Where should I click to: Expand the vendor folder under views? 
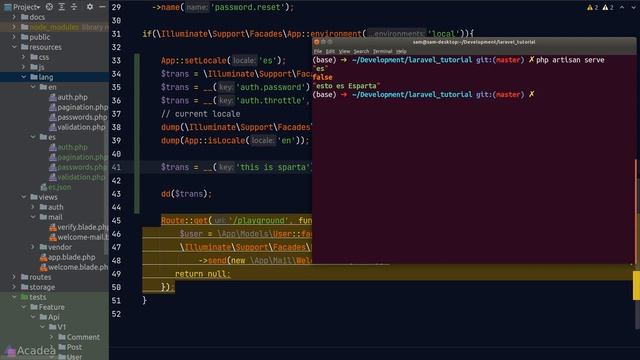[x=33, y=247]
